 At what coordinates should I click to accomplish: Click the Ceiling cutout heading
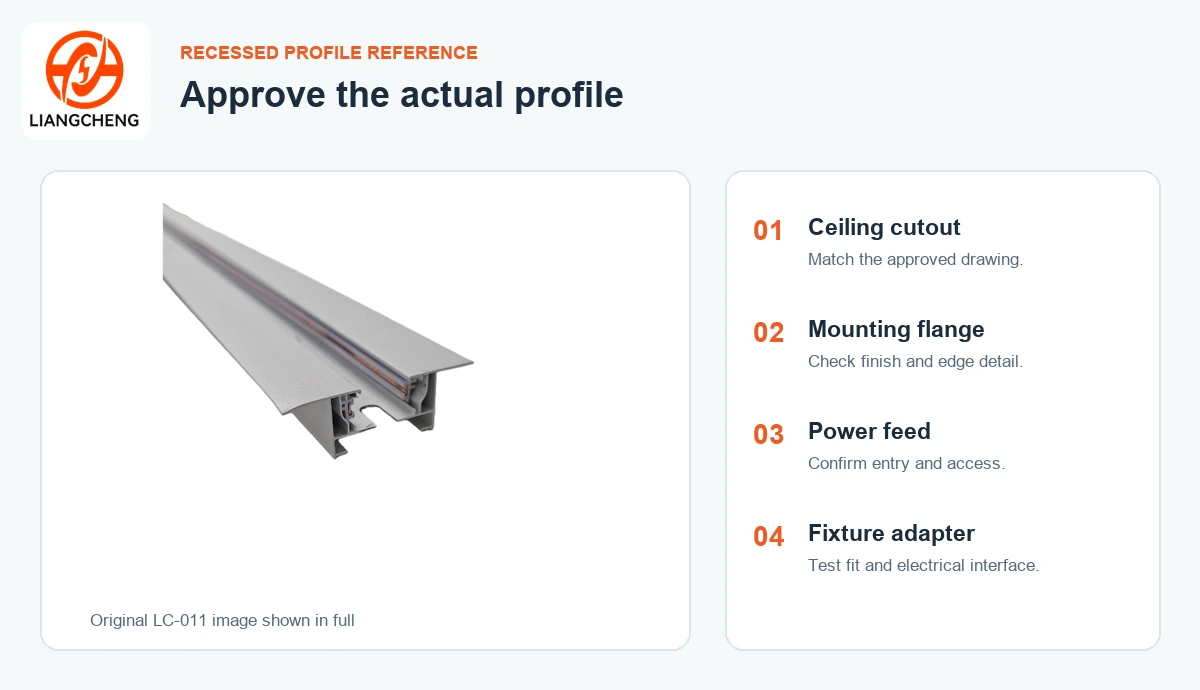[884, 227]
